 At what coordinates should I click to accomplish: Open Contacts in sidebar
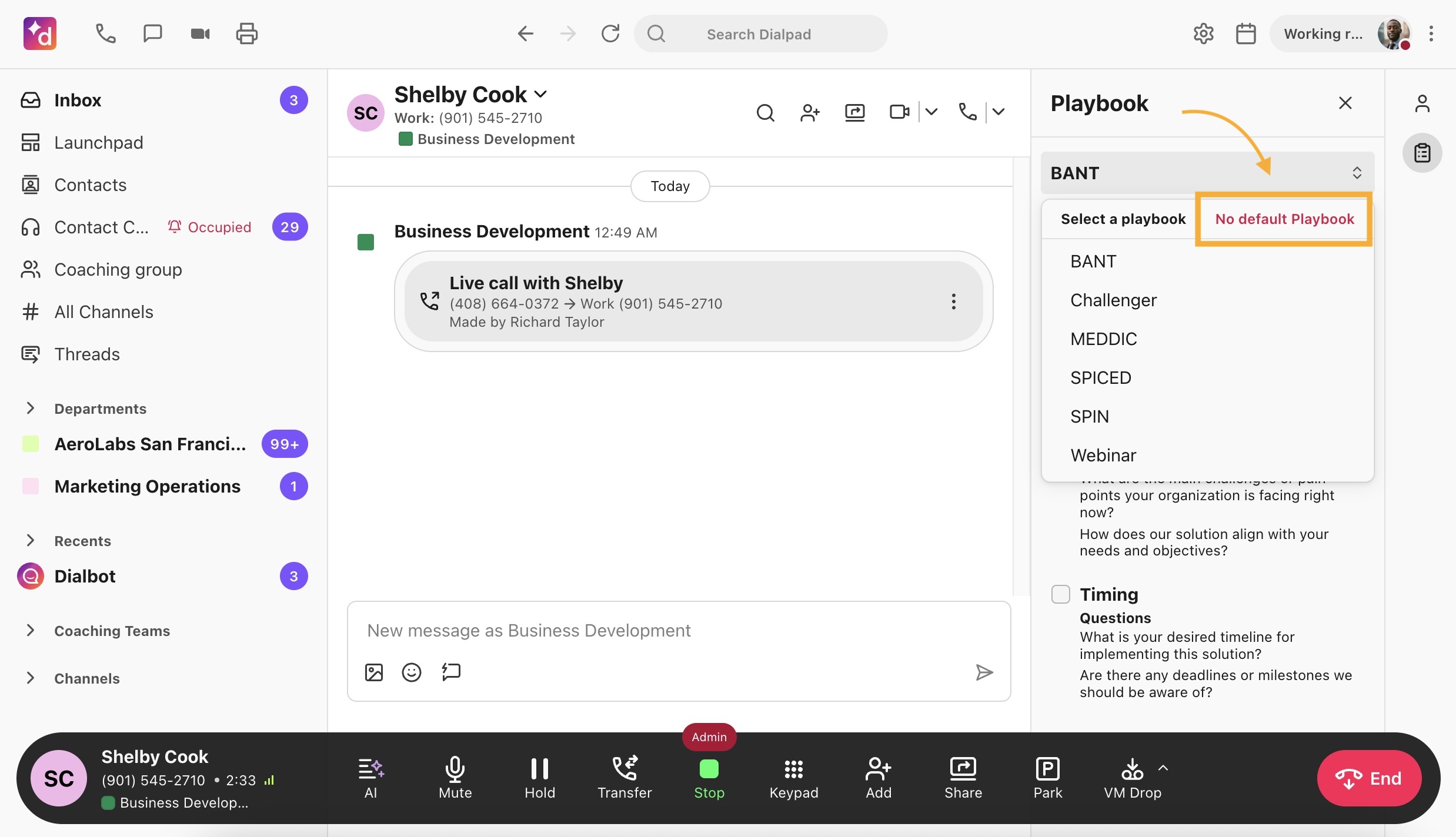click(x=163, y=185)
